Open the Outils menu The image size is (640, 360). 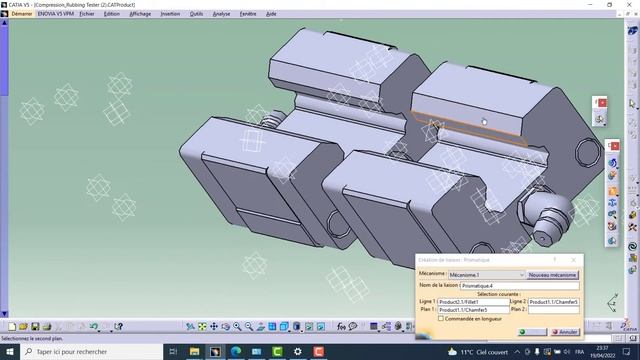pos(196,14)
